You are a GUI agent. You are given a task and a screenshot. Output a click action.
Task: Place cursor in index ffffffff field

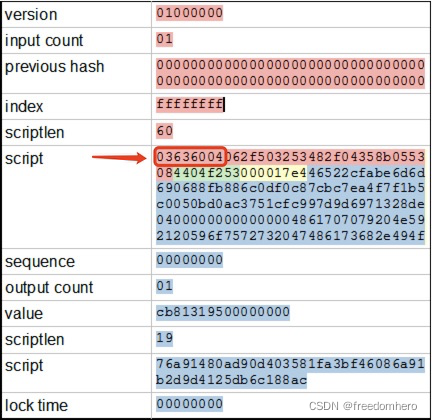189,105
